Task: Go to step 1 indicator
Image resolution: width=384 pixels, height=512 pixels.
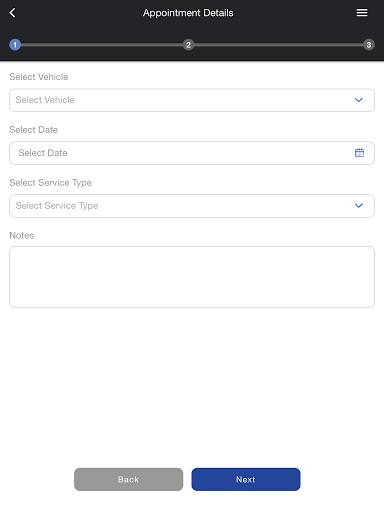Action: pyautogui.click(x=15, y=45)
